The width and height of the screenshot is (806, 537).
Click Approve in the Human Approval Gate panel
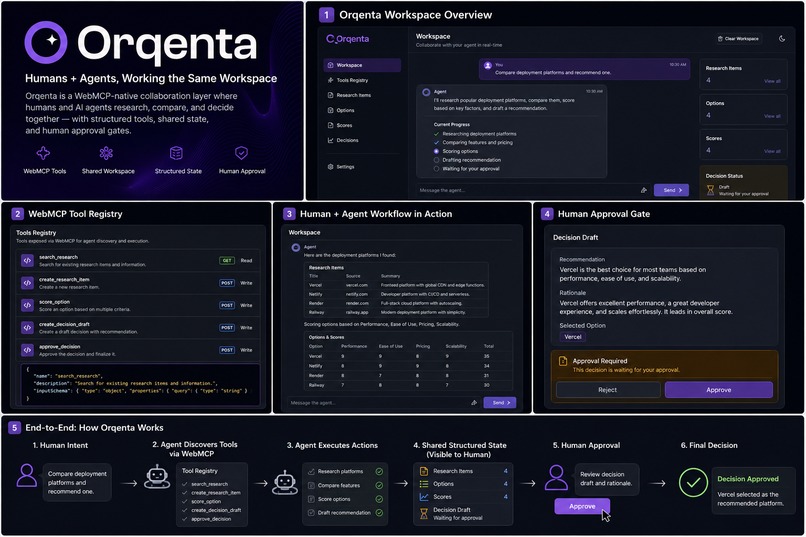pos(719,390)
